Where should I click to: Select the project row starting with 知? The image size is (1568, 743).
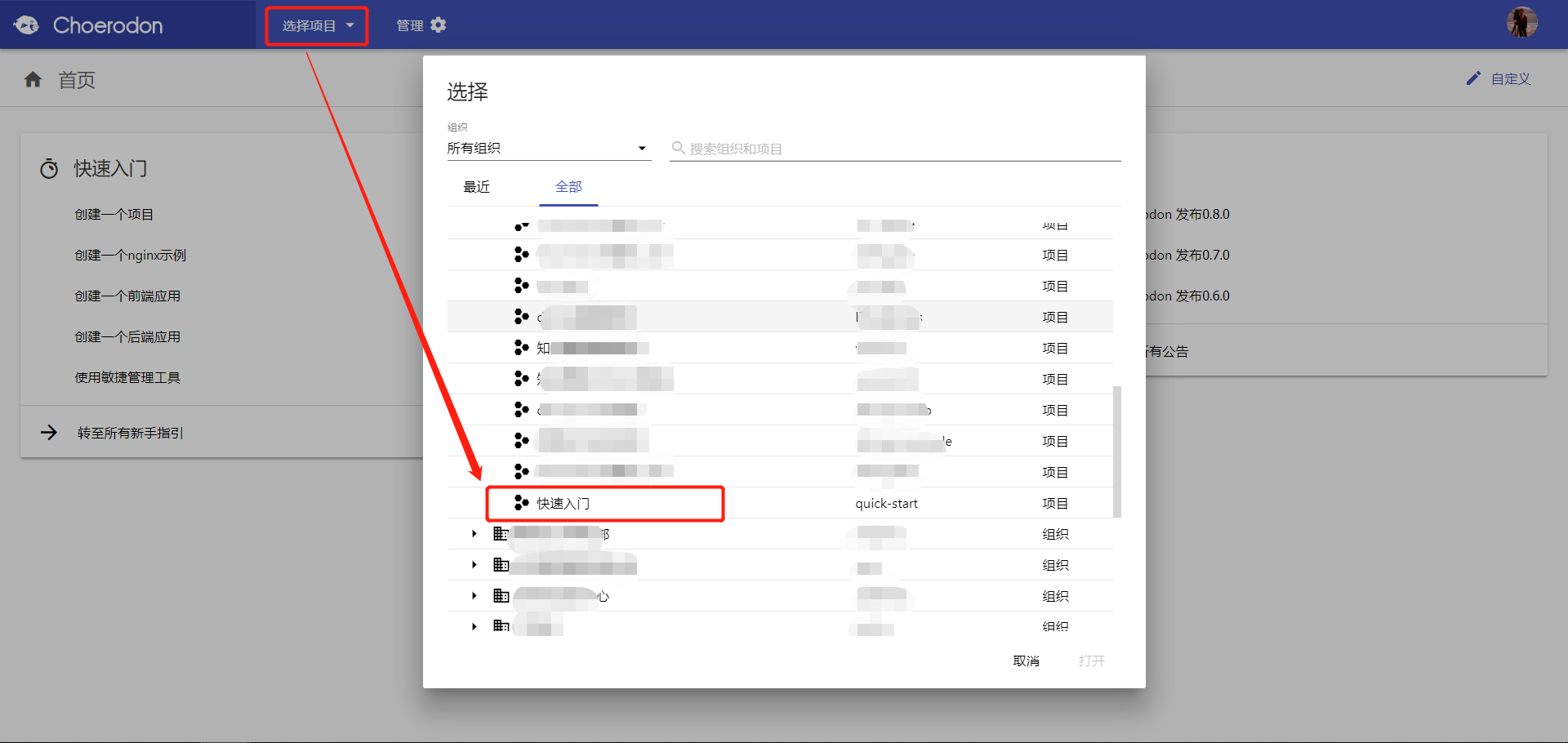[x=780, y=348]
